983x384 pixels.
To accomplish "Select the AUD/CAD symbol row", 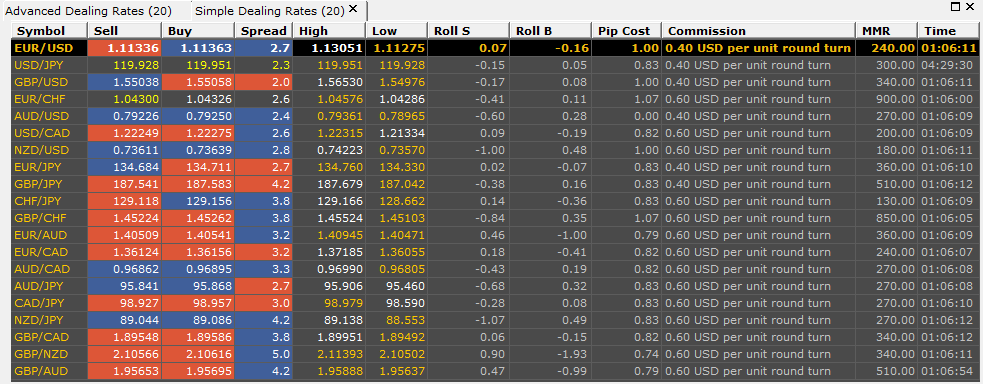I will click(x=494, y=269).
